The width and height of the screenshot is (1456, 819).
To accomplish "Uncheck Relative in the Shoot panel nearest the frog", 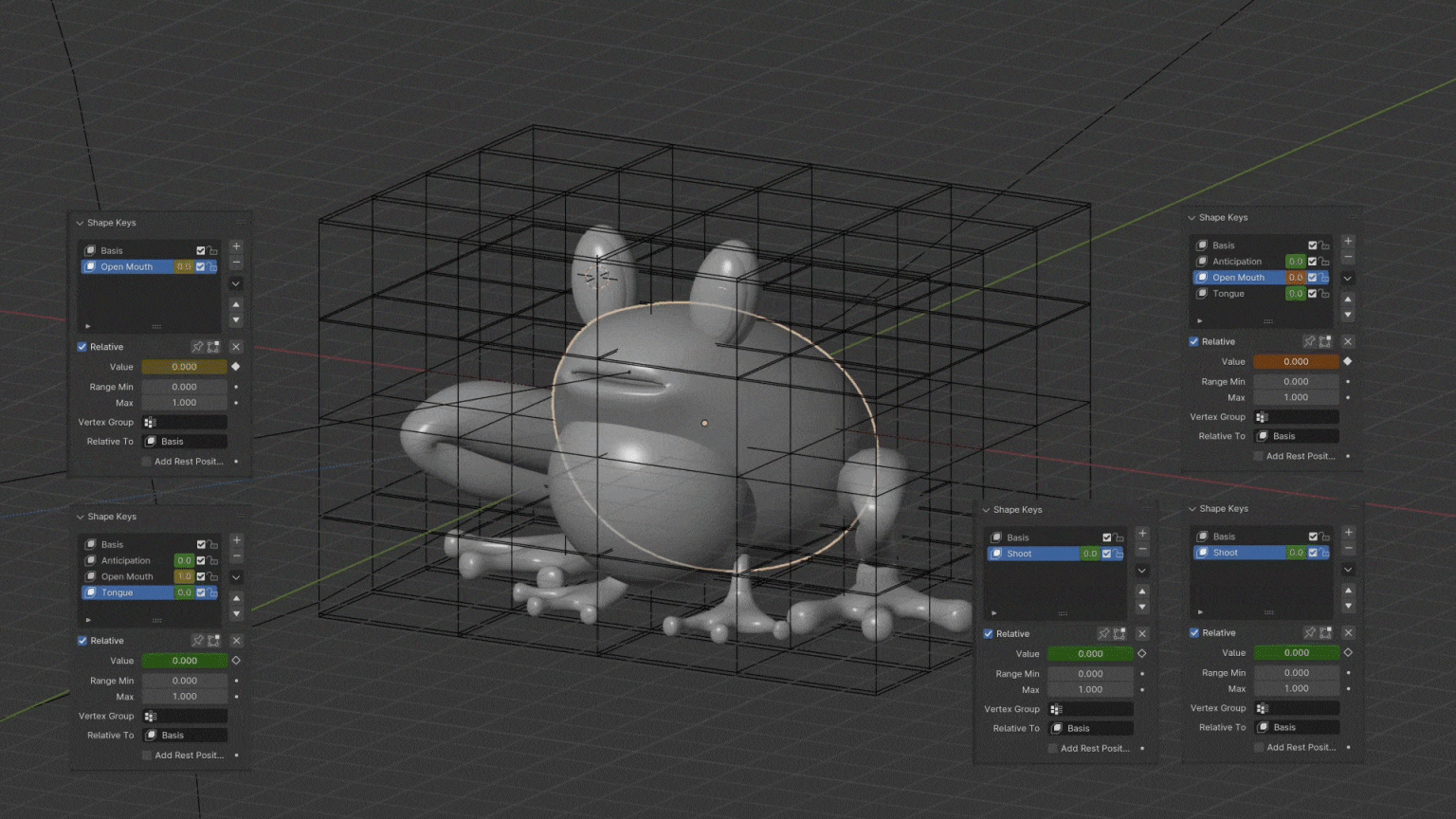I will point(989,633).
